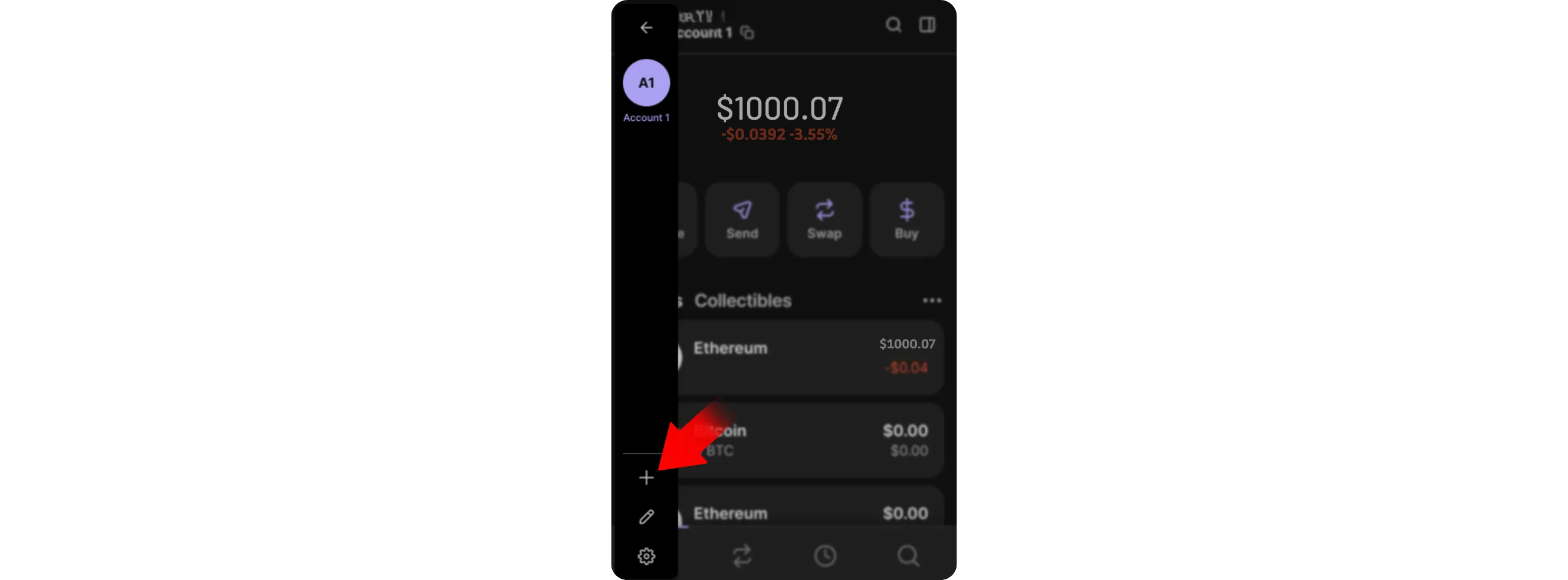Viewport: 1568px width, 580px height.
Task: Click the Swap button
Action: pyautogui.click(x=824, y=219)
